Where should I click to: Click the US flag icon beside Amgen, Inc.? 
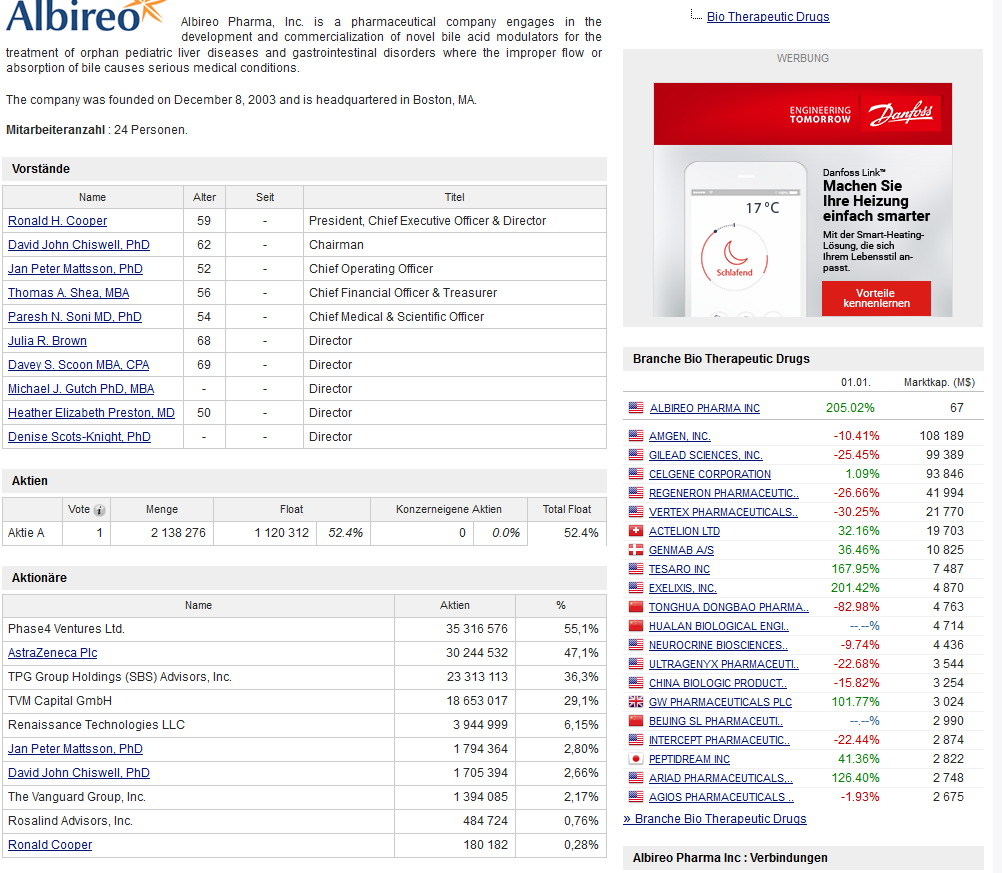point(636,436)
